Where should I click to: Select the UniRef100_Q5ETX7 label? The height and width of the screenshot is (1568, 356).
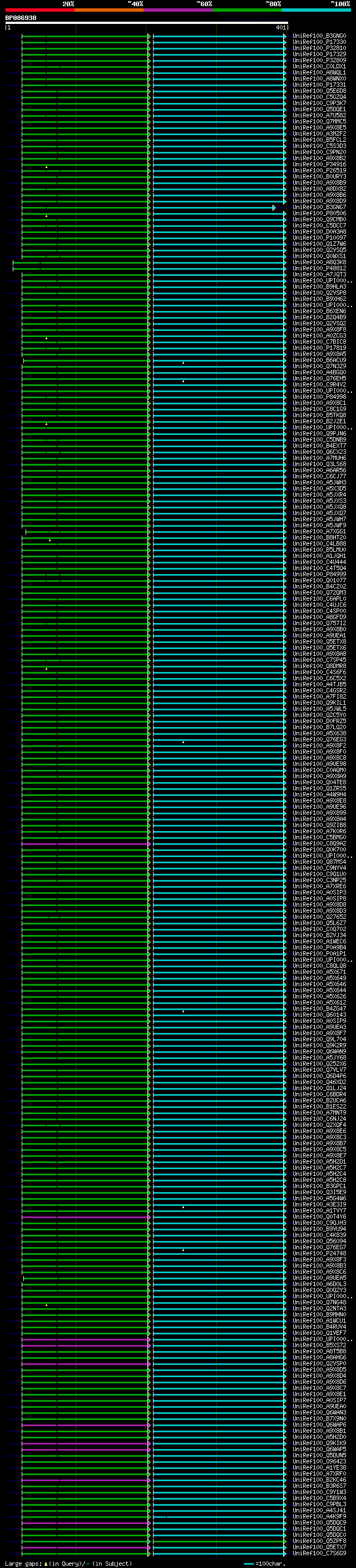click(x=319, y=1547)
